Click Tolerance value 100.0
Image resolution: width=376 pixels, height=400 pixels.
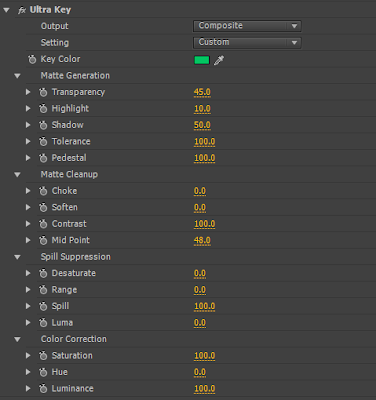click(204, 142)
